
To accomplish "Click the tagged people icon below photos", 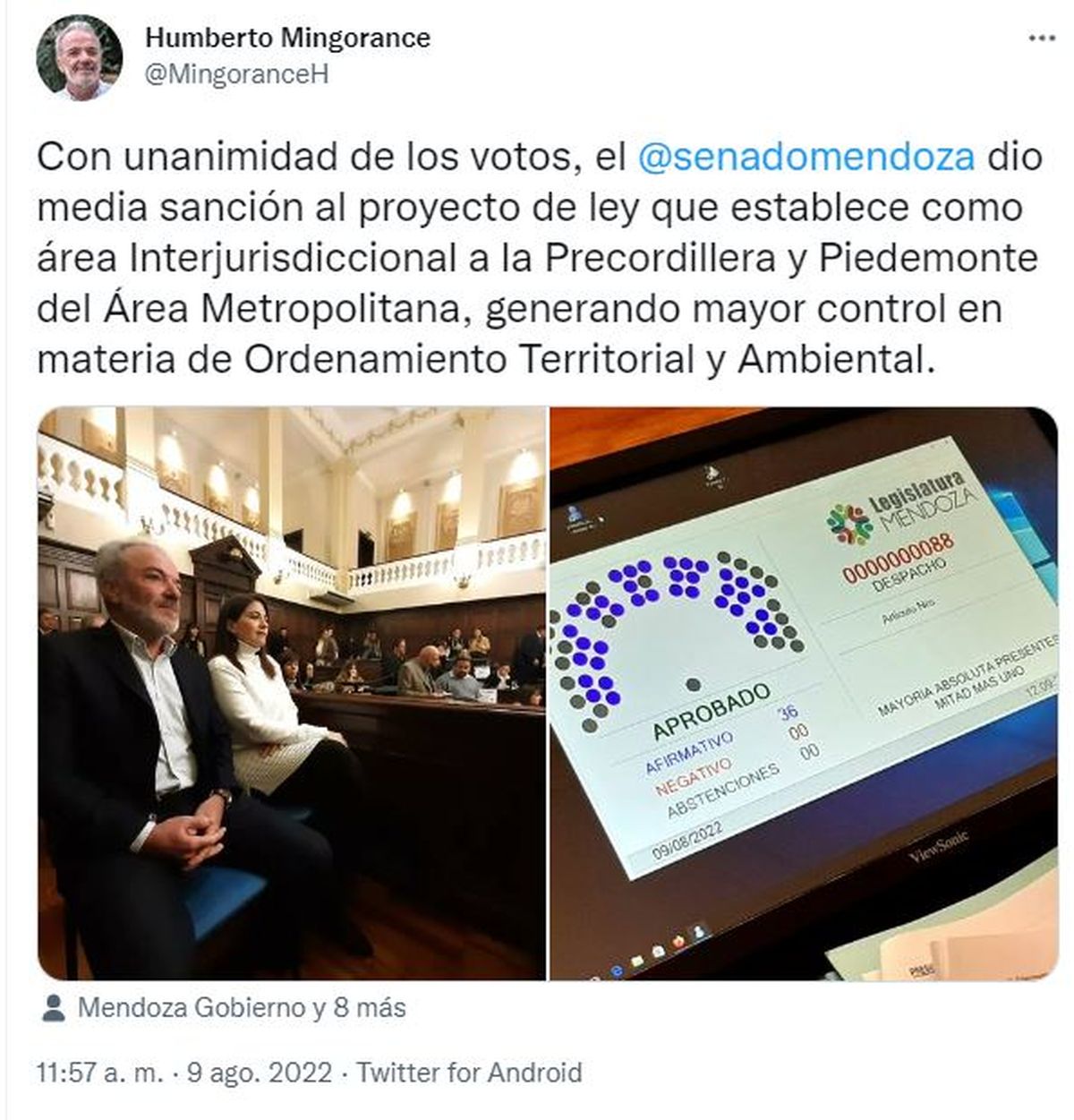I will pos(54,1008).
